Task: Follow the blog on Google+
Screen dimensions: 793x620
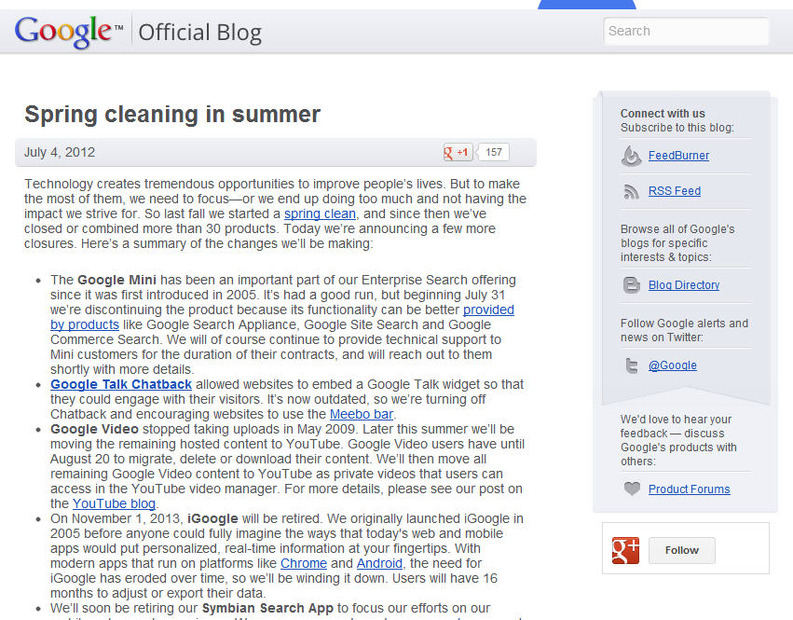Action: click(x=682, y=550)
